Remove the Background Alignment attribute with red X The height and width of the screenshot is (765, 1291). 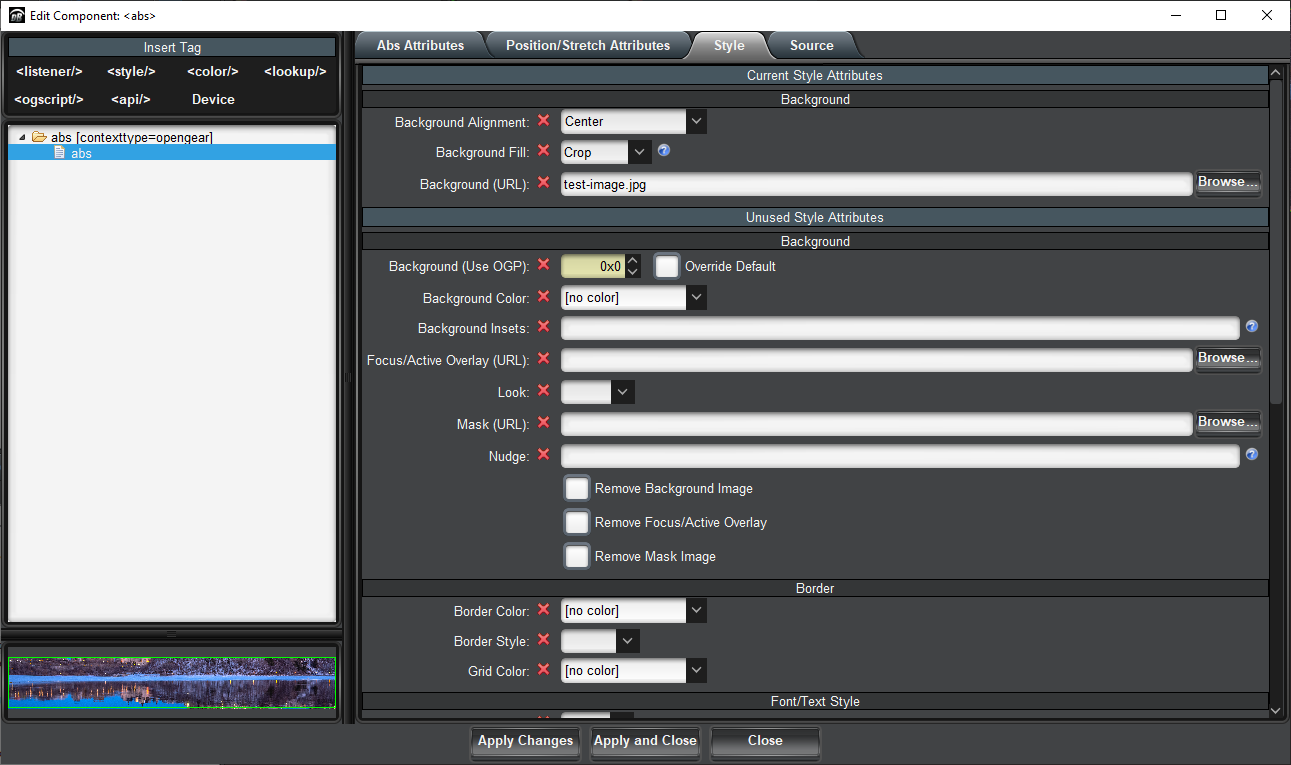pos(544,121)
